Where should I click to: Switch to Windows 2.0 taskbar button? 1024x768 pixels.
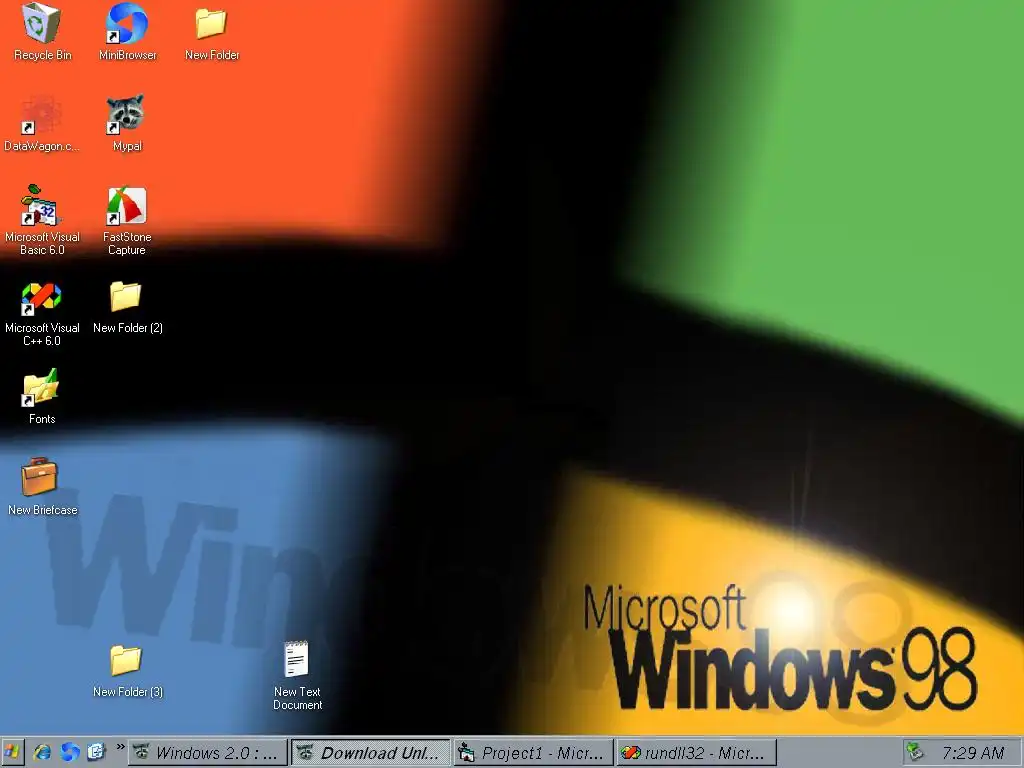[208, 753]
